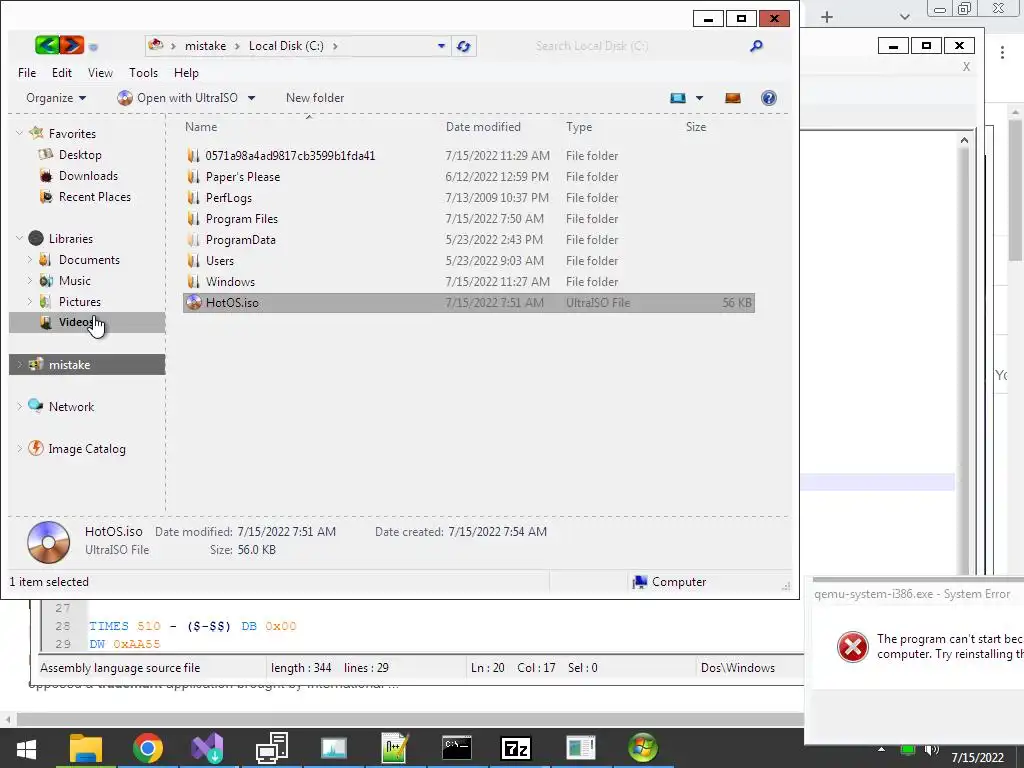Image resolution: width=1024 pixels, height=768 pixels.
Task: Expand the Pictures library node
Action: (29, 301)
